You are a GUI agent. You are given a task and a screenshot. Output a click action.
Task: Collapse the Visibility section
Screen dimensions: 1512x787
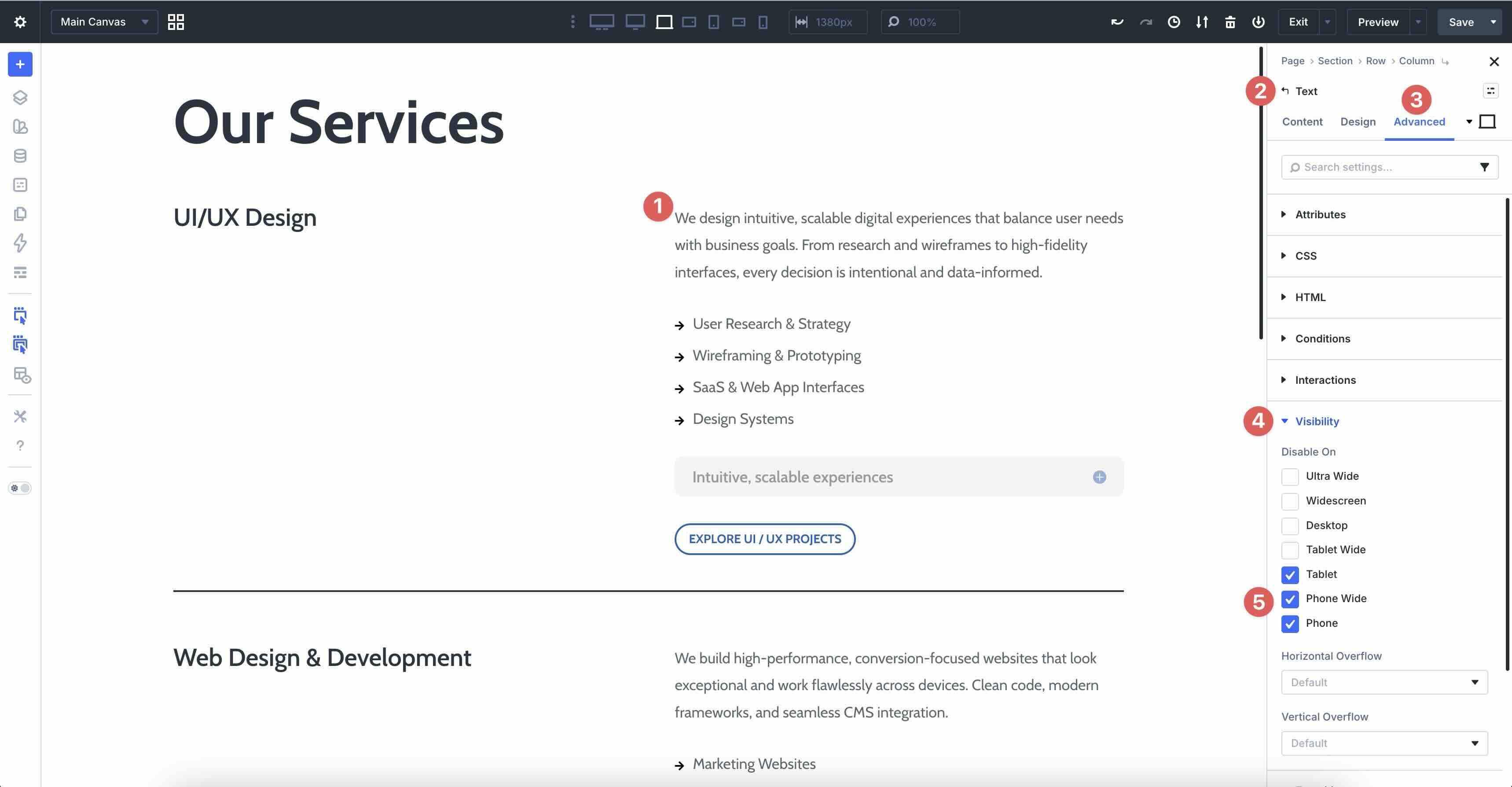point(1317,421)
